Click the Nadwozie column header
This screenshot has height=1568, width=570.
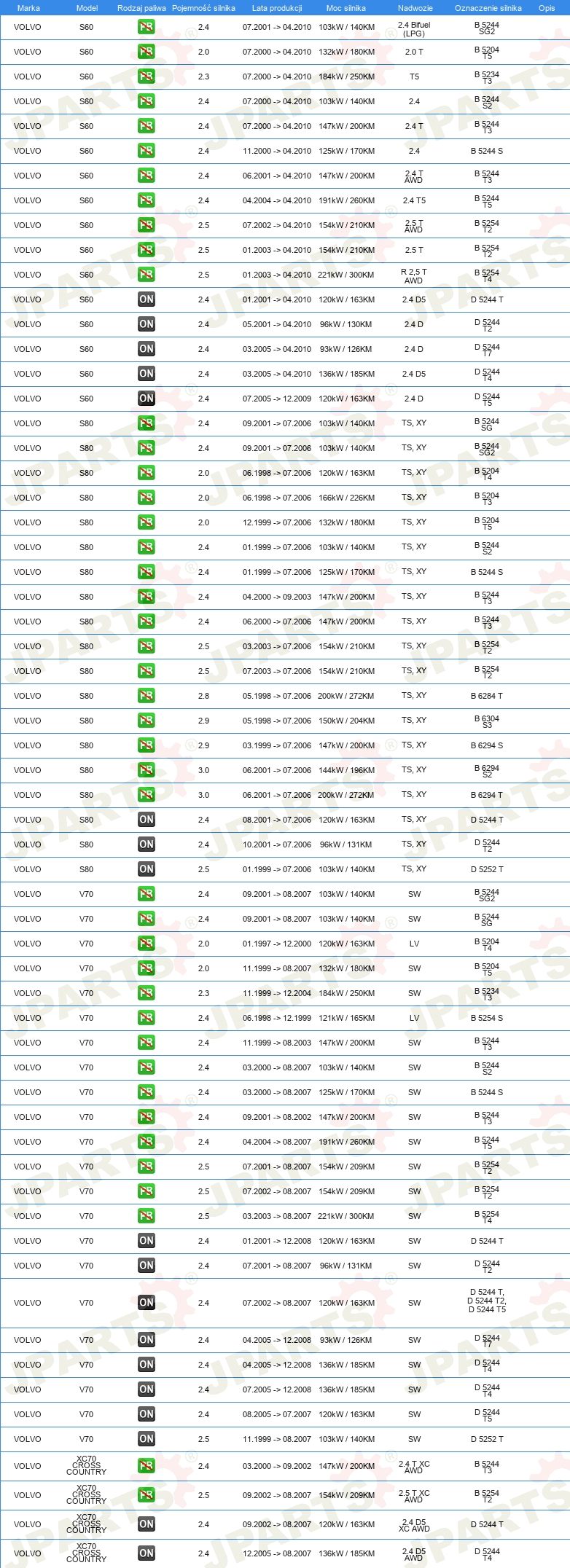415,8
